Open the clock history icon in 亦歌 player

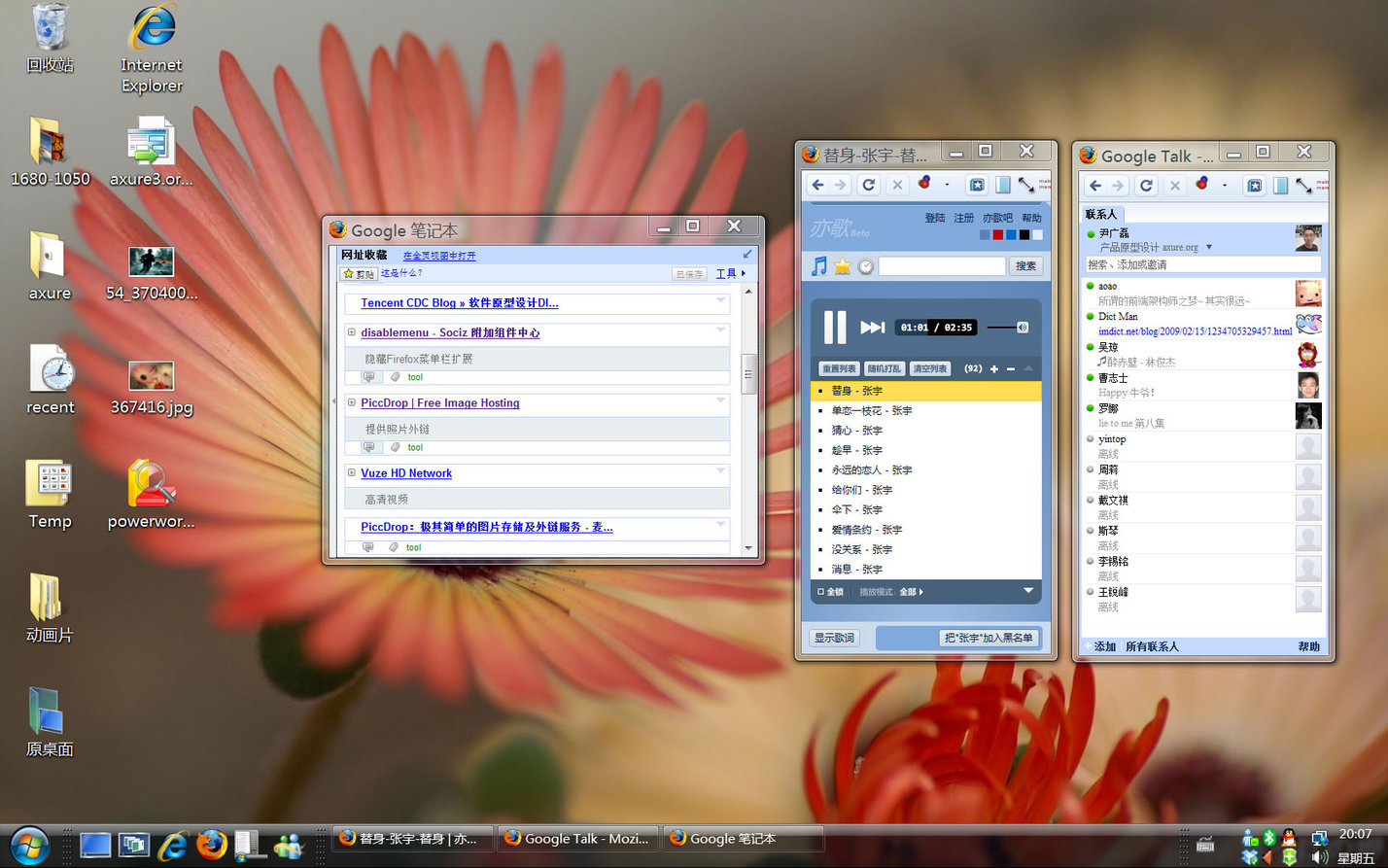coord(865,265)
